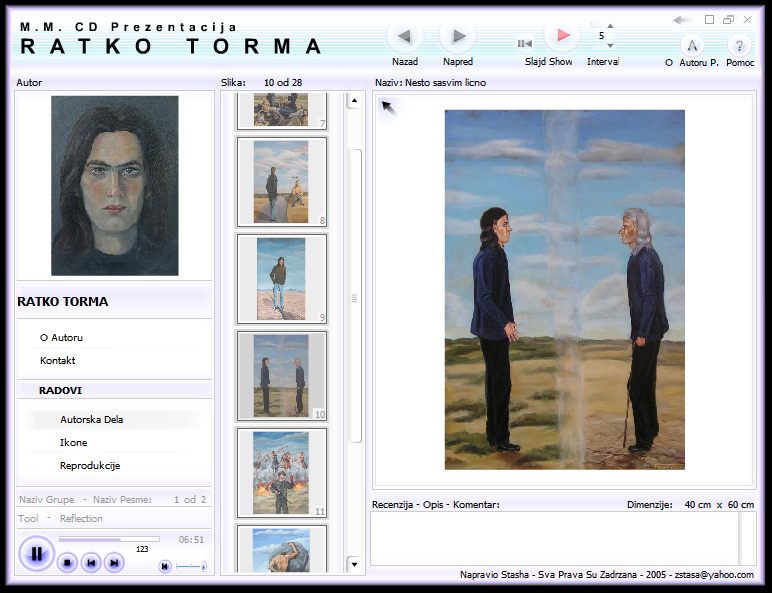Select Reprodukcije category
This screenshot has height=593, width=772.
coord(90,465)
